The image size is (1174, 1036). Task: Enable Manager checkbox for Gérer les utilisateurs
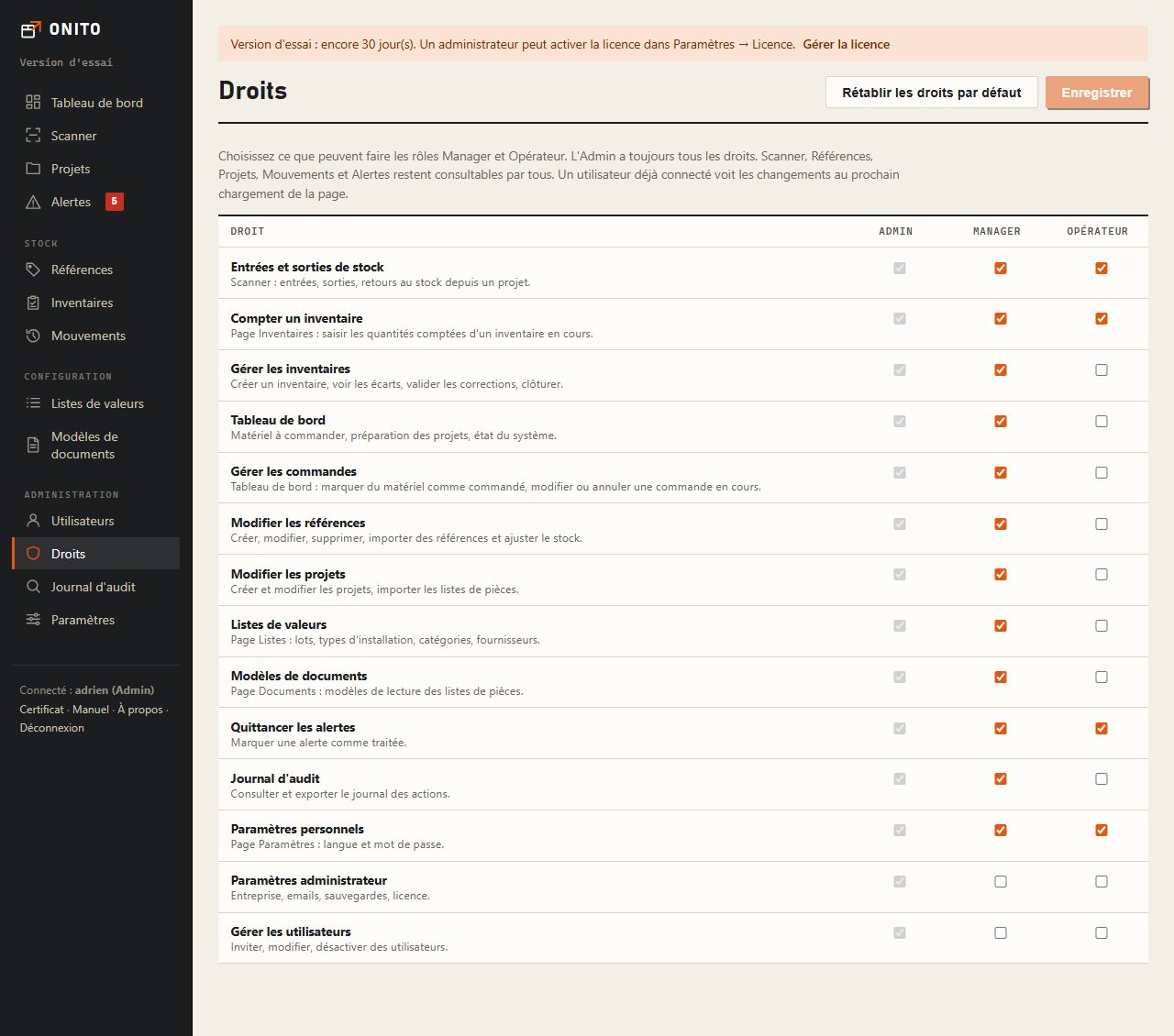(1001, 932)
